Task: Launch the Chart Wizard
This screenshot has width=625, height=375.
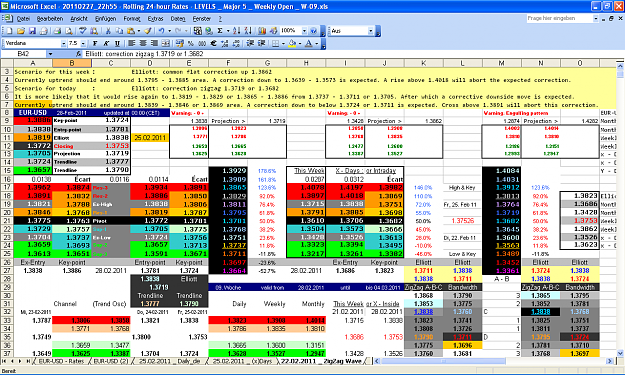Action: [x=262, y=31]
